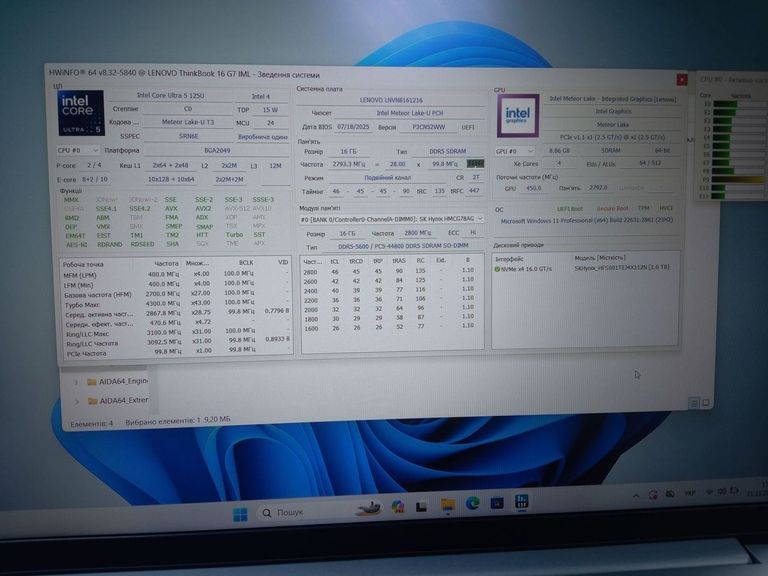Image resolution: width=768 pixels, height=576 pixels.
Task: Click the memory frequency 2793.3 МГц value
Action: (x=349, y=164)
